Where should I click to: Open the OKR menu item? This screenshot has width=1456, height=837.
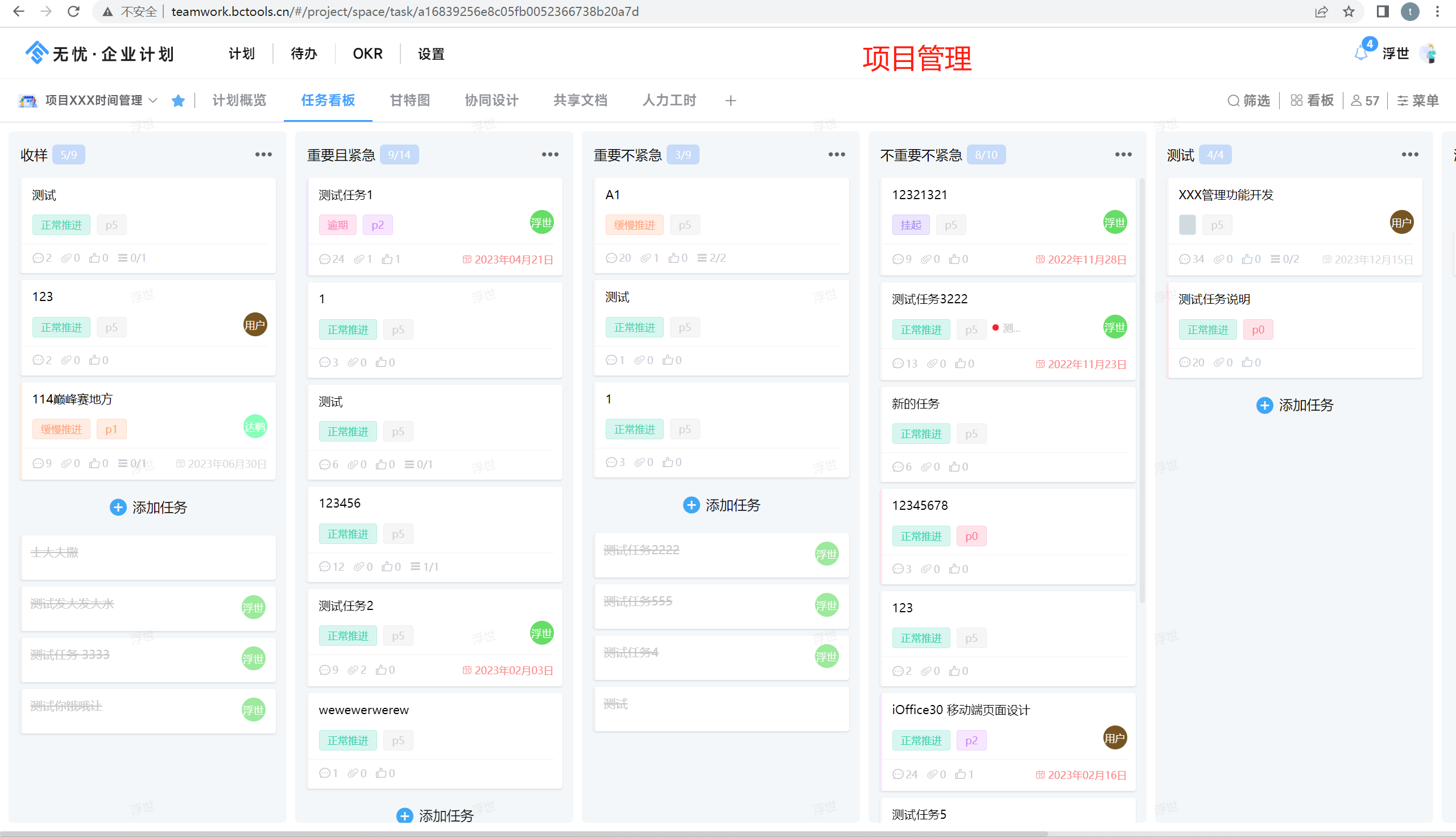click(x=367, y=53)
